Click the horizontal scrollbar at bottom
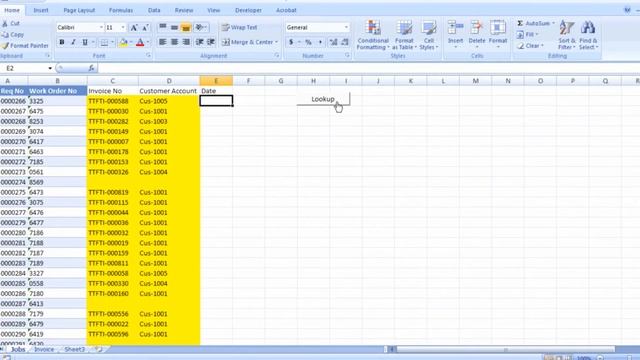Viewport: 640px width, 360px height. [x=505, y=349]
